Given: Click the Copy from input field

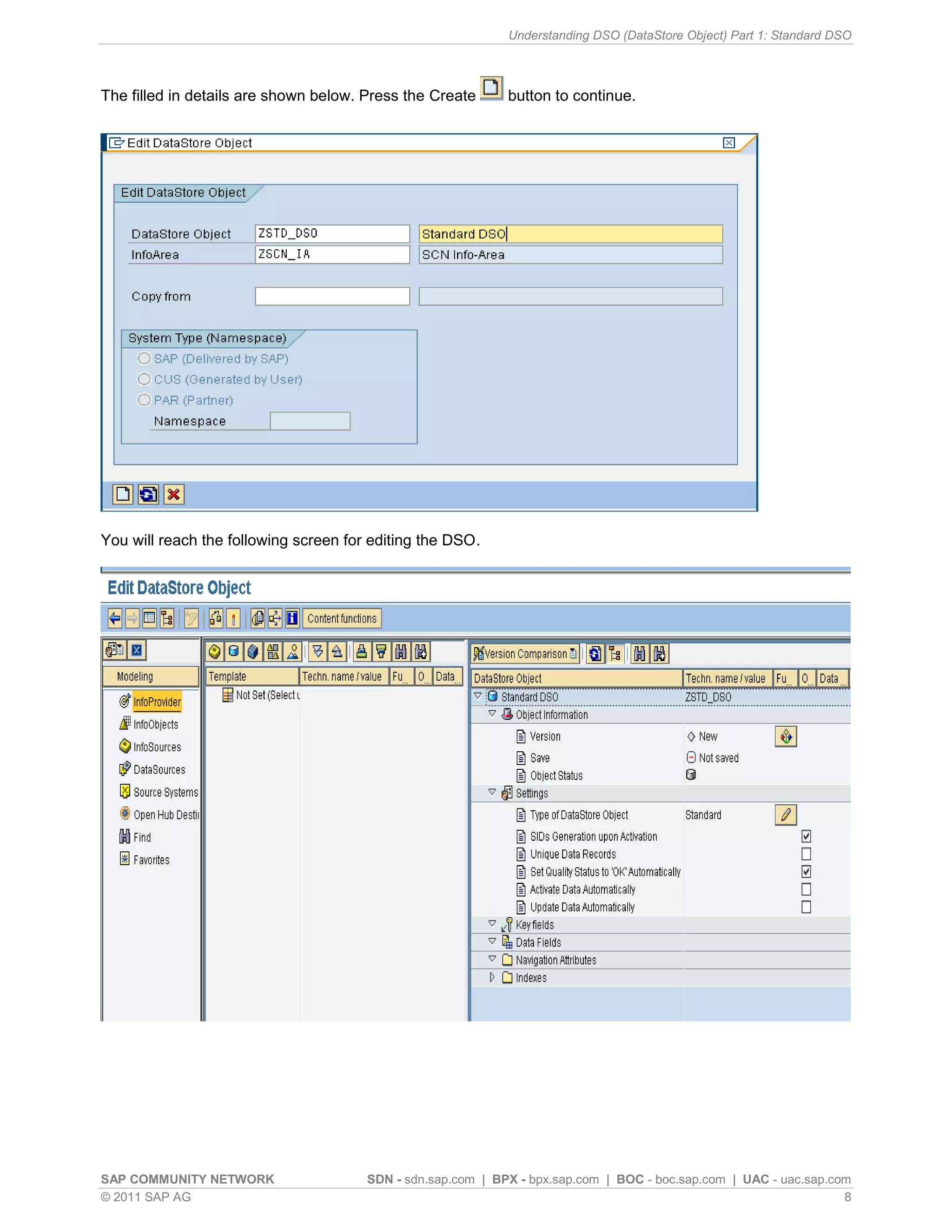Looking at the screenshot, I should [x=332, y=297].
